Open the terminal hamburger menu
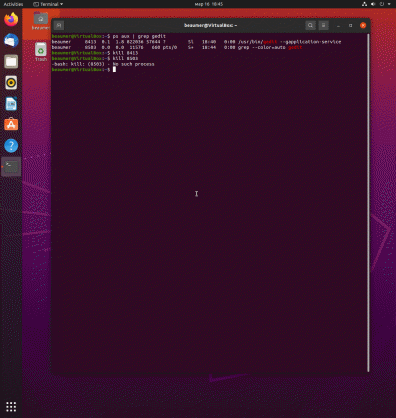The width and height of the screenshot is (396, 418). tap(323, 25)
